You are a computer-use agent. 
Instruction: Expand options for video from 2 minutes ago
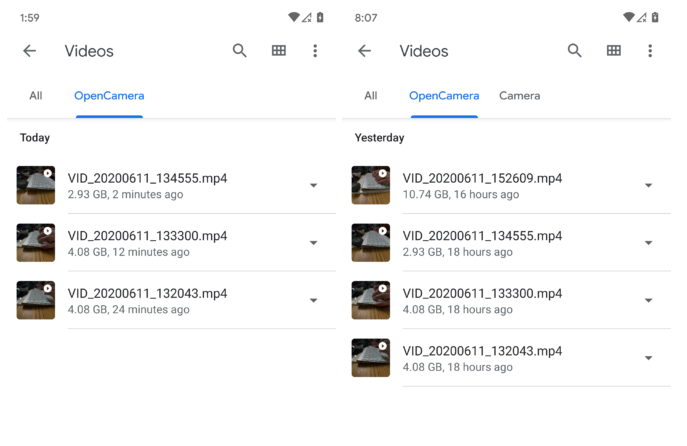coord(313,185)
